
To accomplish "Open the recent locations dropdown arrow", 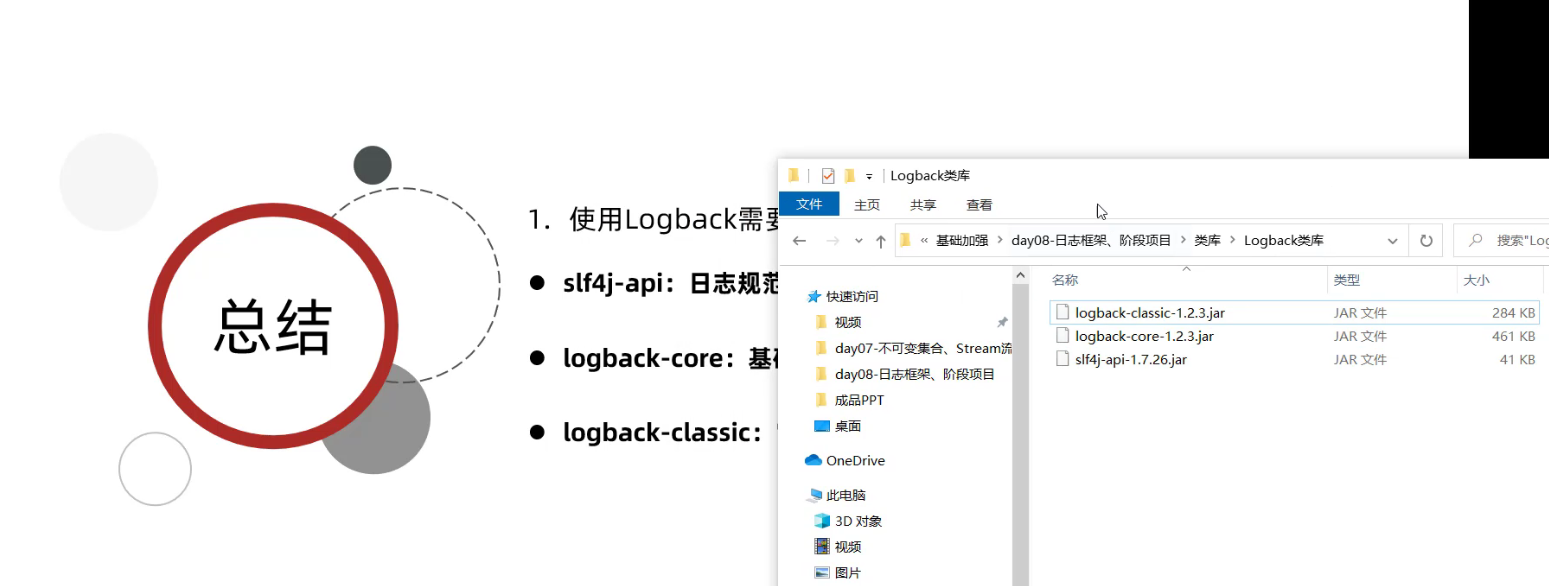I will (859, 241).
